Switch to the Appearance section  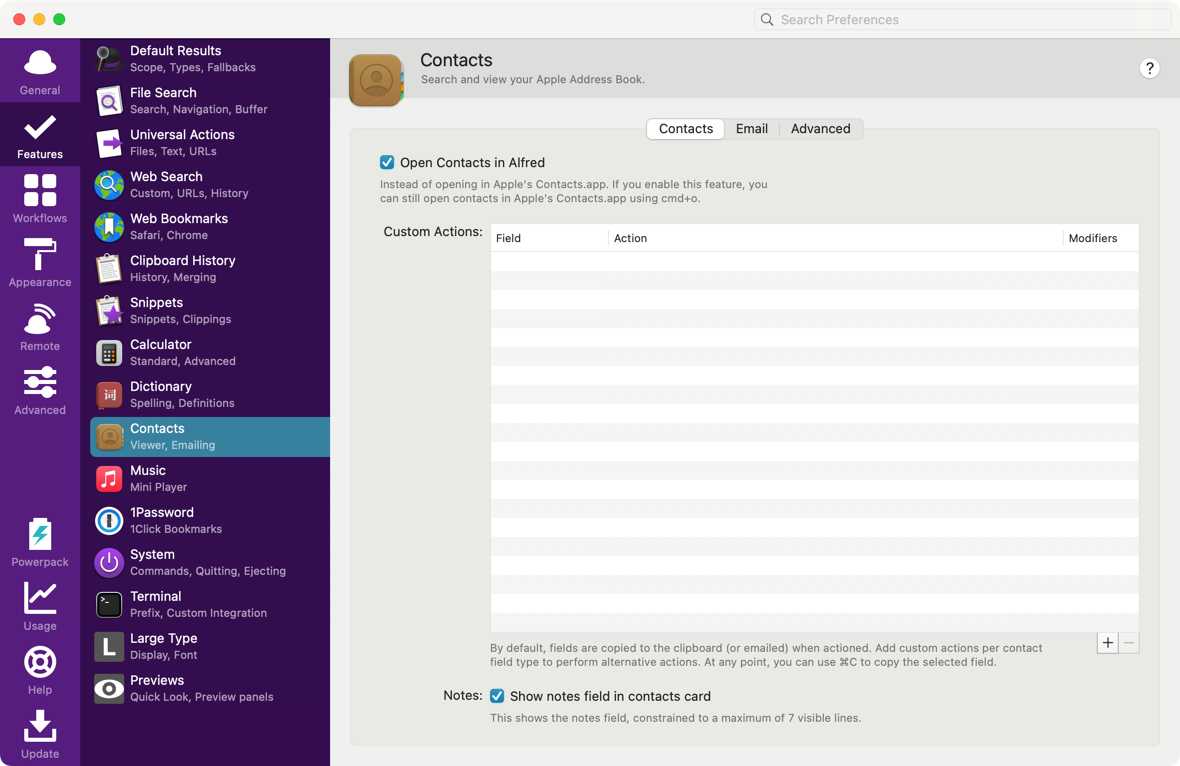[x=40, y=263]
